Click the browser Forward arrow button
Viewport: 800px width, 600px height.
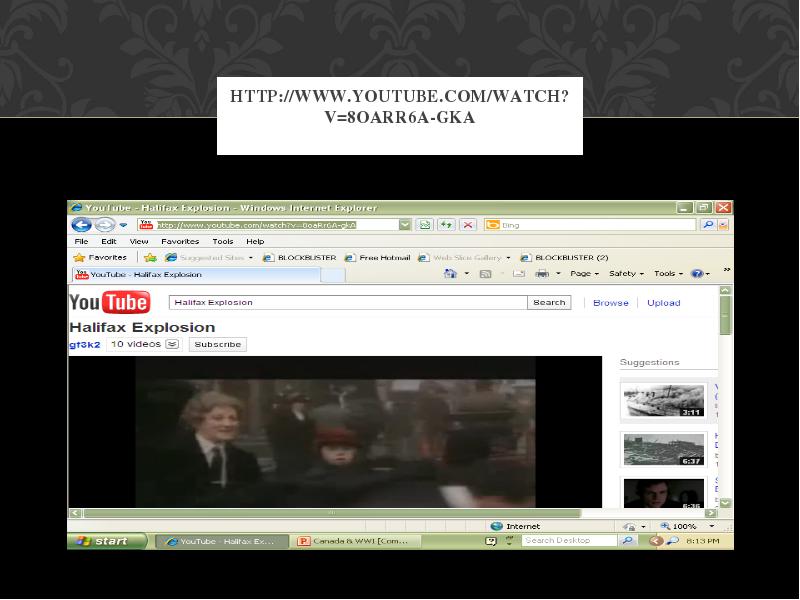(x=105, y=224)
